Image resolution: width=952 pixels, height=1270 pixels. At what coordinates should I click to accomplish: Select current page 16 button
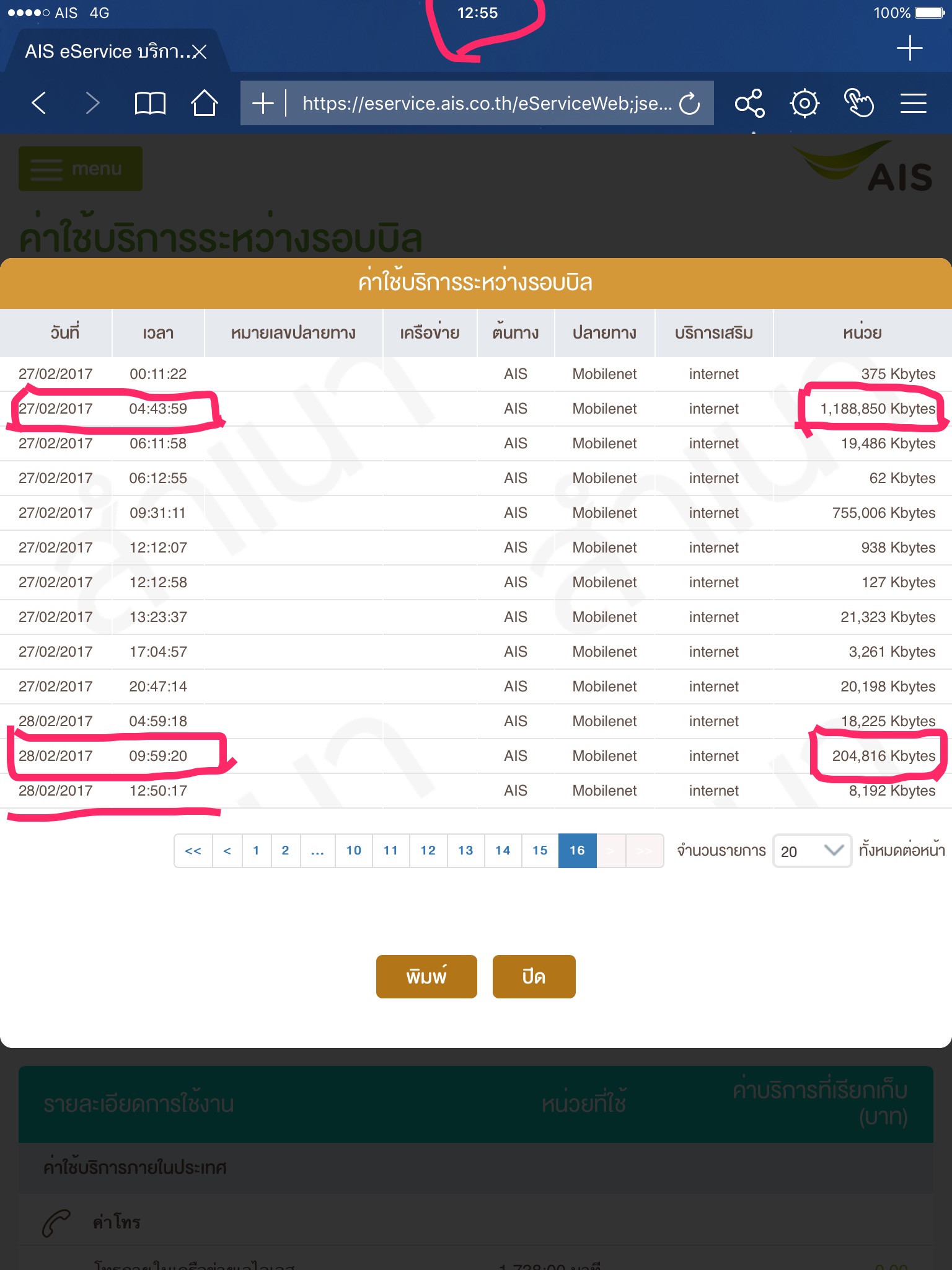[577, 851]
